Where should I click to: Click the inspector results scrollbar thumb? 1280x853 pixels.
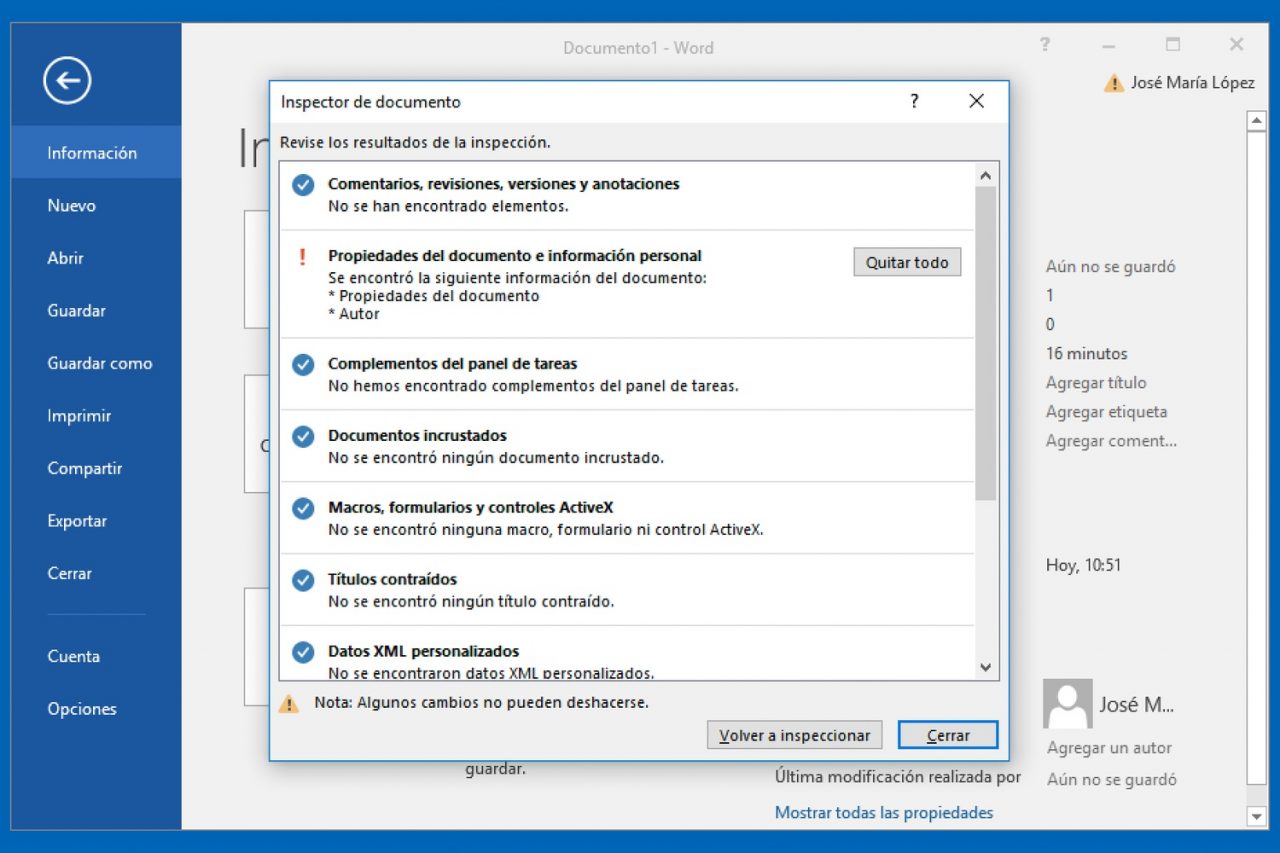[x=986, y=343]
